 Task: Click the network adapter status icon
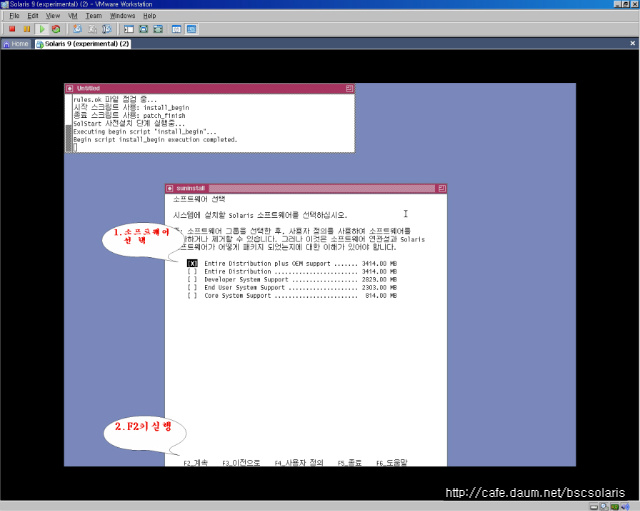pos(614,507)
